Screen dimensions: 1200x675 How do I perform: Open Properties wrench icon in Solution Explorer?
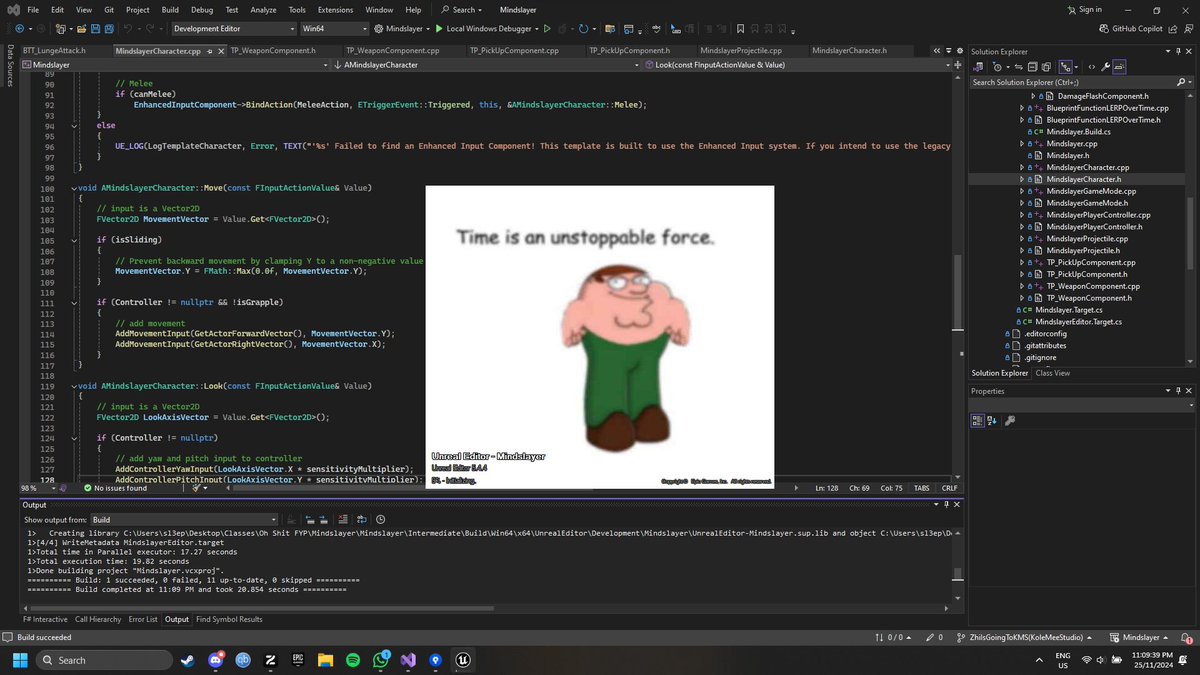1106,67
